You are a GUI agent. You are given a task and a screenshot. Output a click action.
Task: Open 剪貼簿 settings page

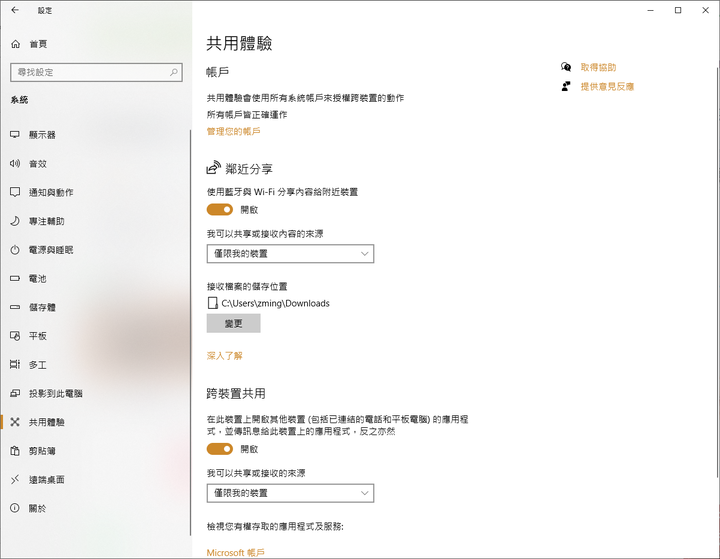pyautogui.click(x=96, y=451)
